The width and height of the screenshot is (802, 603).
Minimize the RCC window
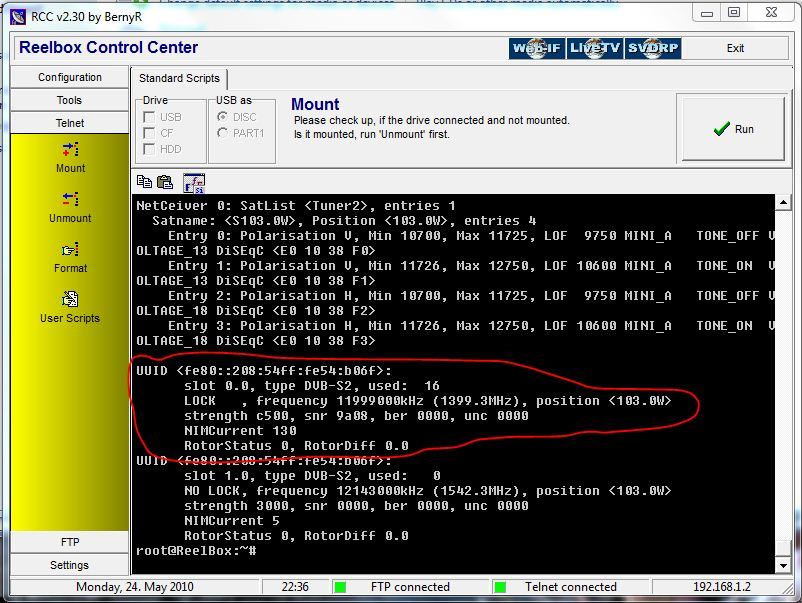707,12
